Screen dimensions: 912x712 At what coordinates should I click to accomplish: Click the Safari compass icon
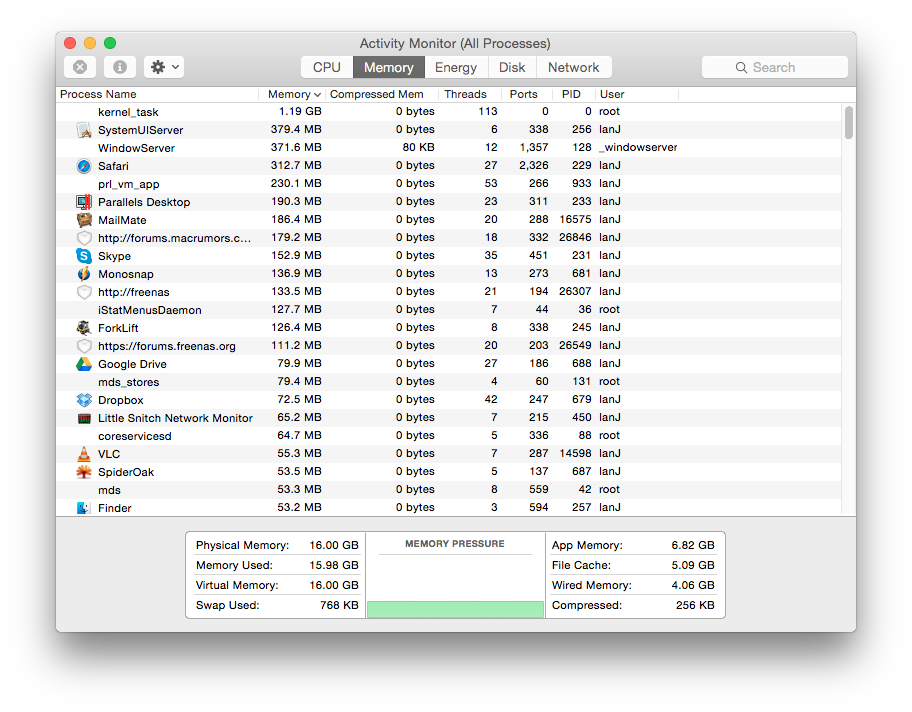84,166
